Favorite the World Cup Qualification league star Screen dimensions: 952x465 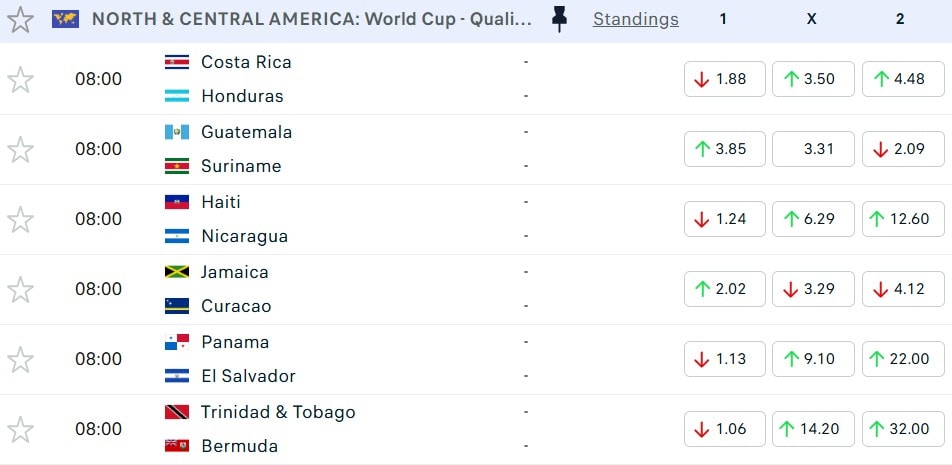21,19
